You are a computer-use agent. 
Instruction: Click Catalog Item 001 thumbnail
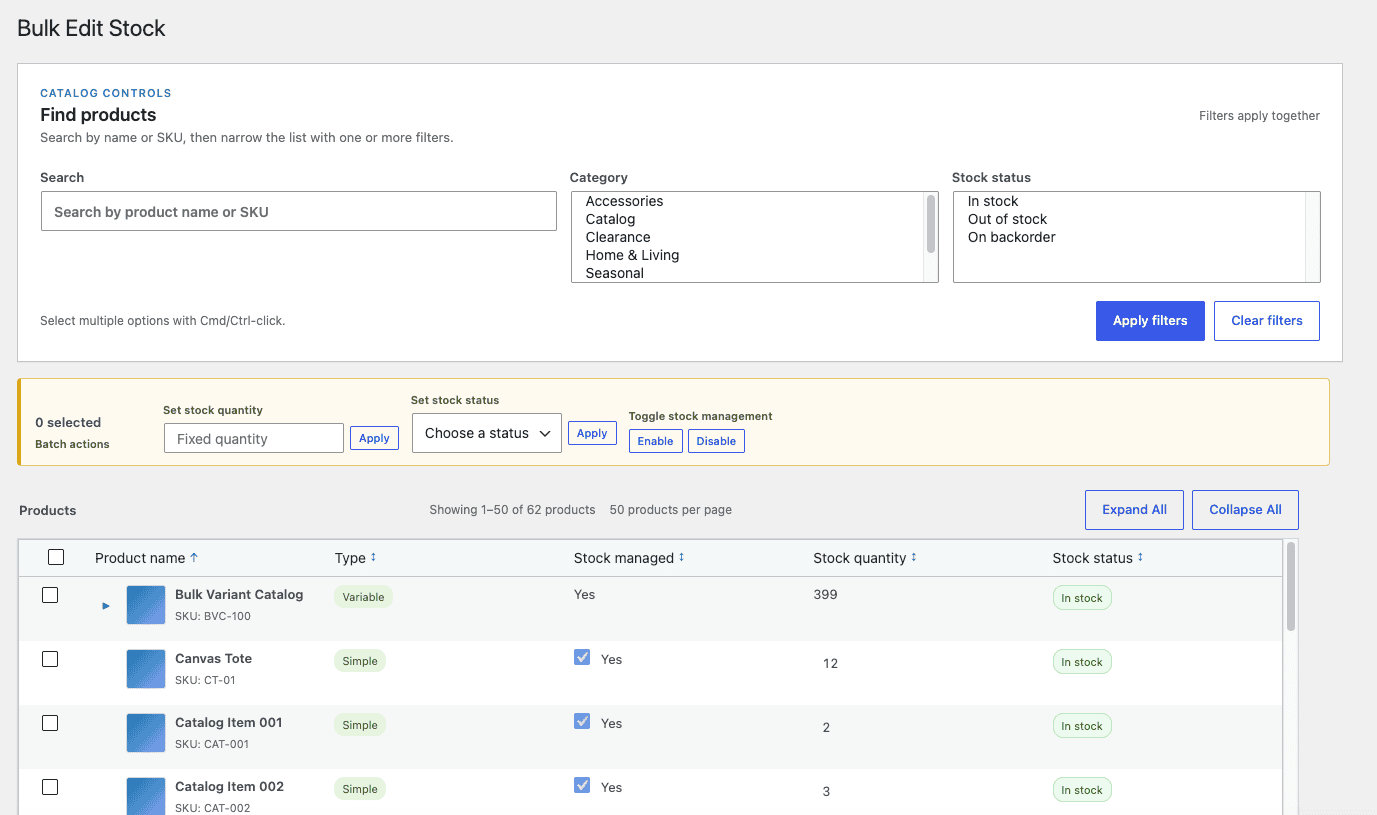(x=146, y=733)
